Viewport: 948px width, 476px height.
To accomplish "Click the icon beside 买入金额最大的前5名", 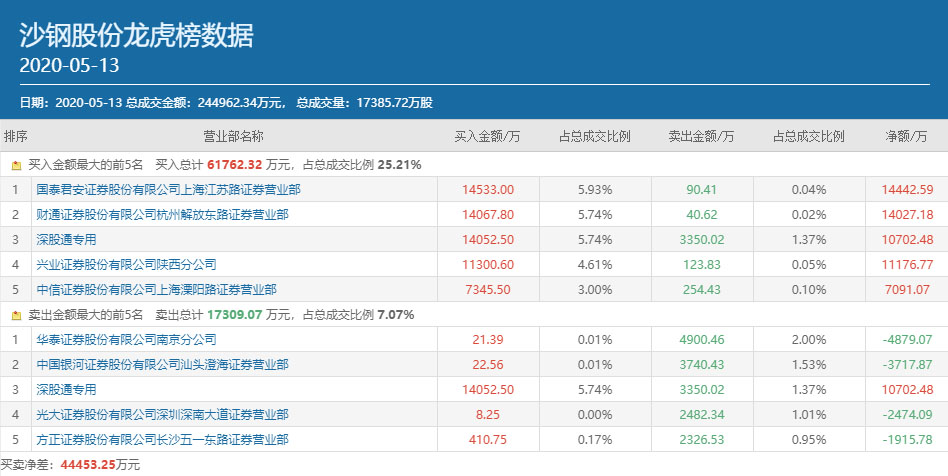I will (16, 164).
